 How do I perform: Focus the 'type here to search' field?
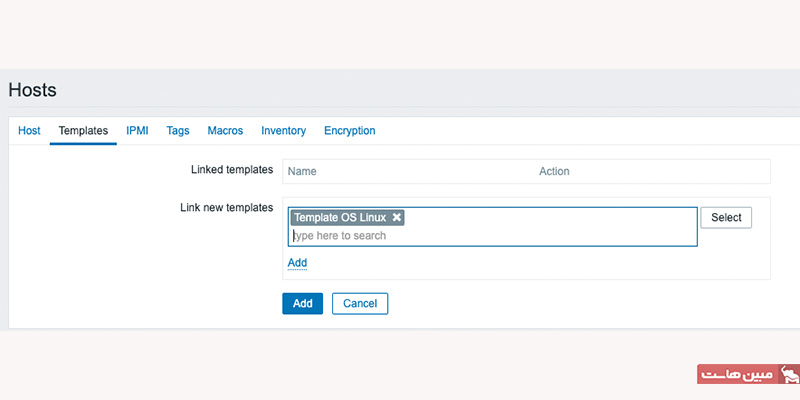[x=490, y=236]
